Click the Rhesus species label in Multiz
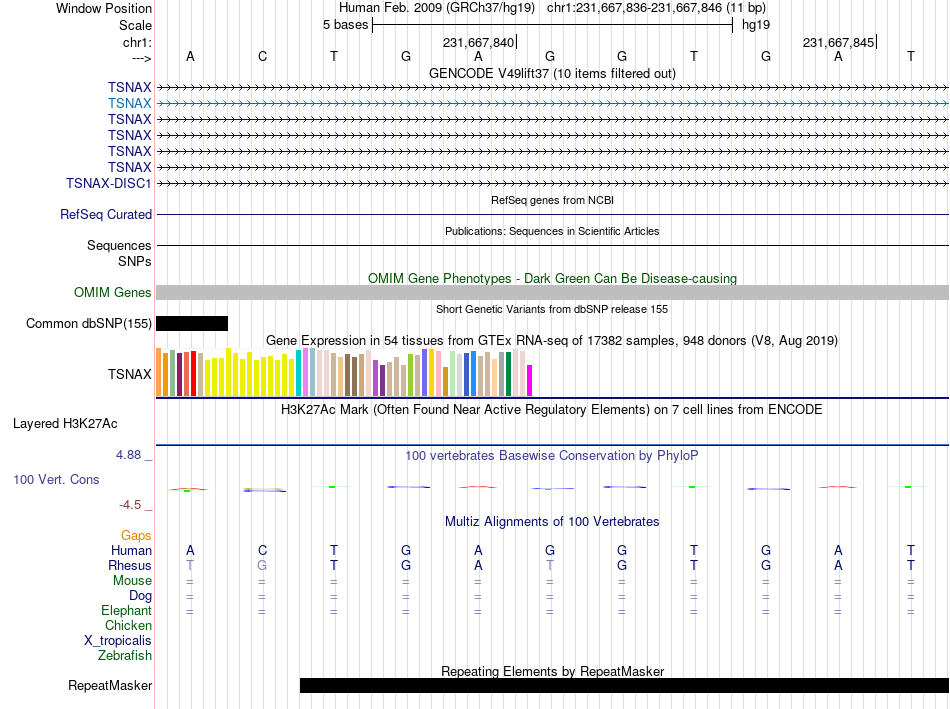This screenshot has width=950, height=709. (x=130, y=565)
